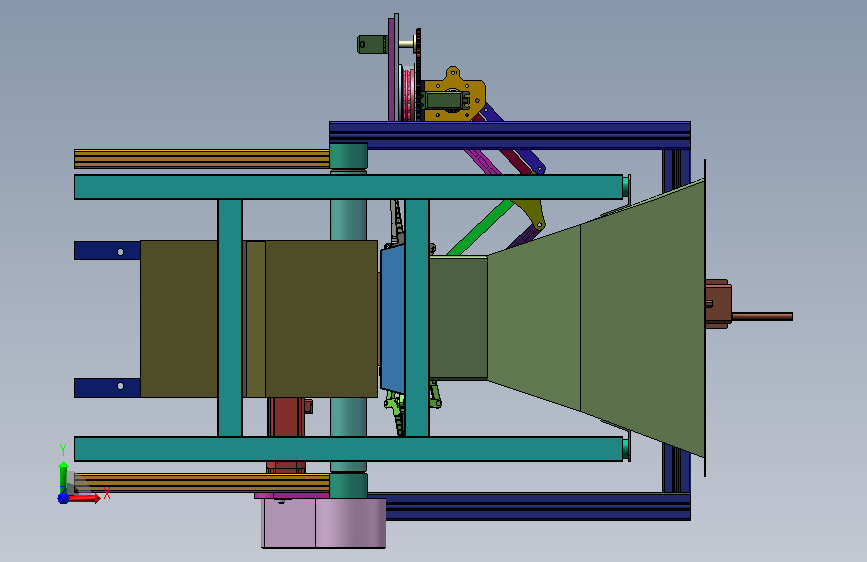This screenshot has width=867, height=562.
Task: Select the blue plate at the model center
Action: coord(393,320)
